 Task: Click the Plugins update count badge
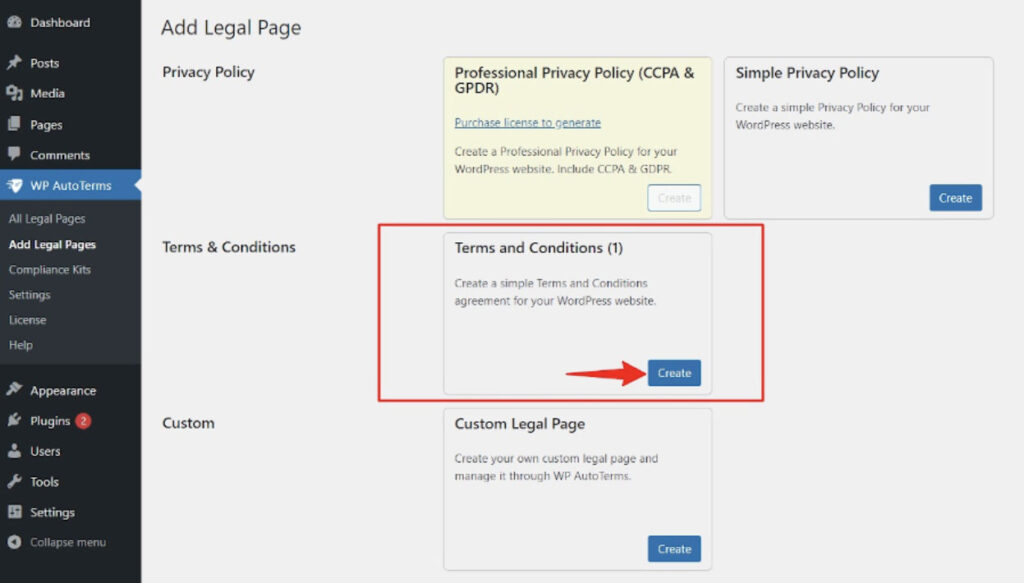(83, 420)
